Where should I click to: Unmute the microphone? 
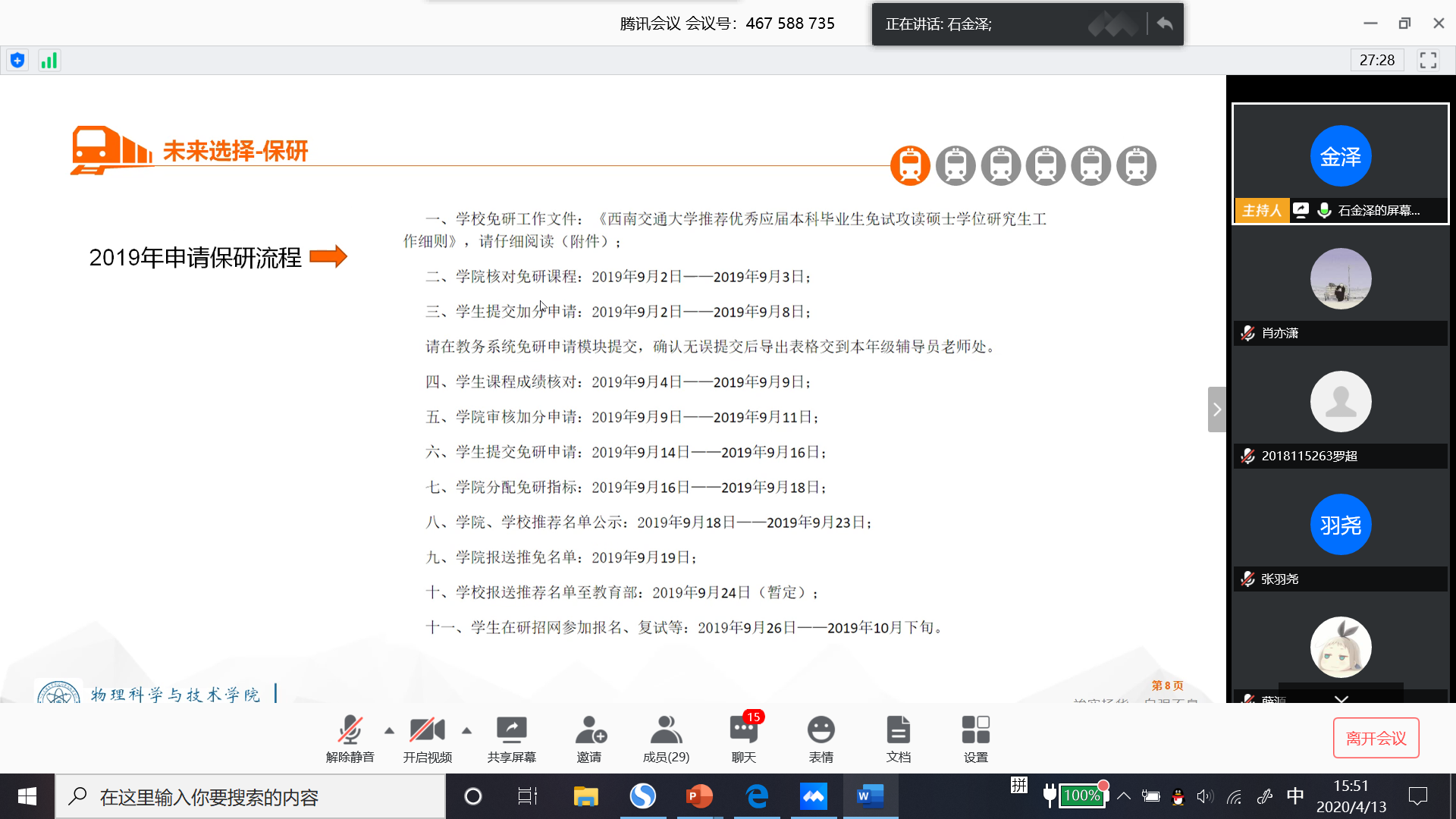click(350, 739)
